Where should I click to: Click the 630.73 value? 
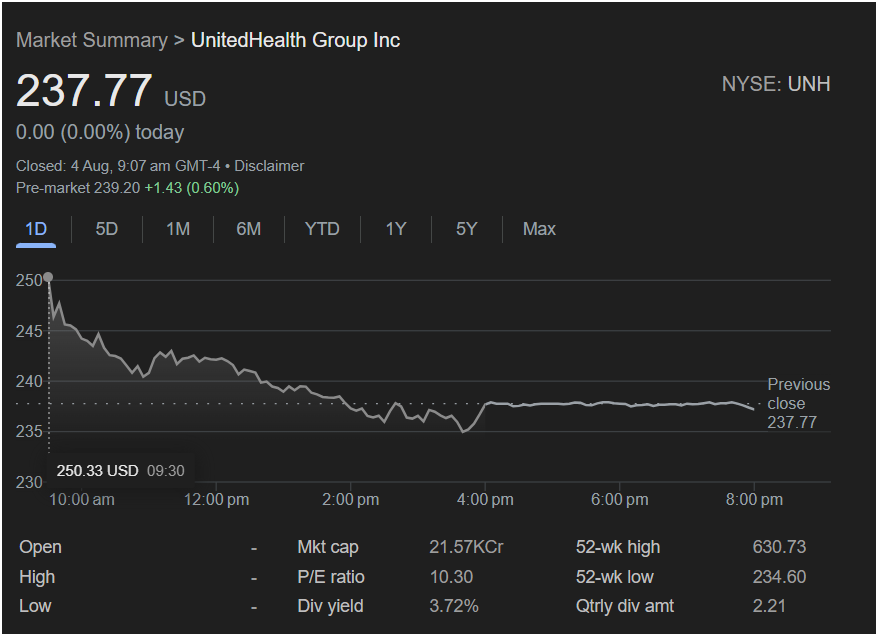(x=779, y=547)
